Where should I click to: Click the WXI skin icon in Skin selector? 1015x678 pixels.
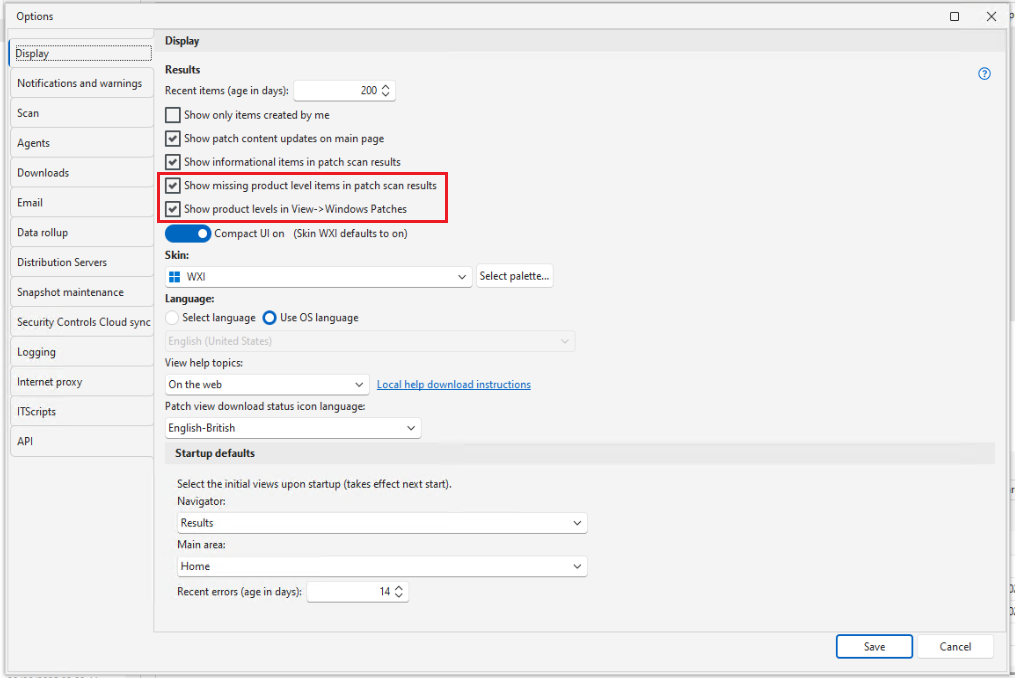175,276
